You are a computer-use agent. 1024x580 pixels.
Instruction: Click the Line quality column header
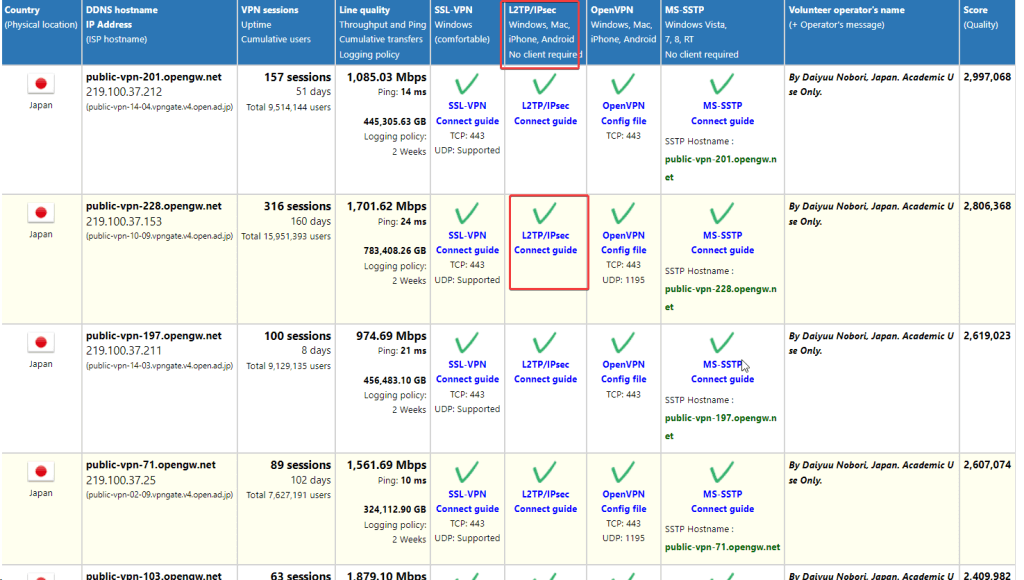tap(382, 32)
